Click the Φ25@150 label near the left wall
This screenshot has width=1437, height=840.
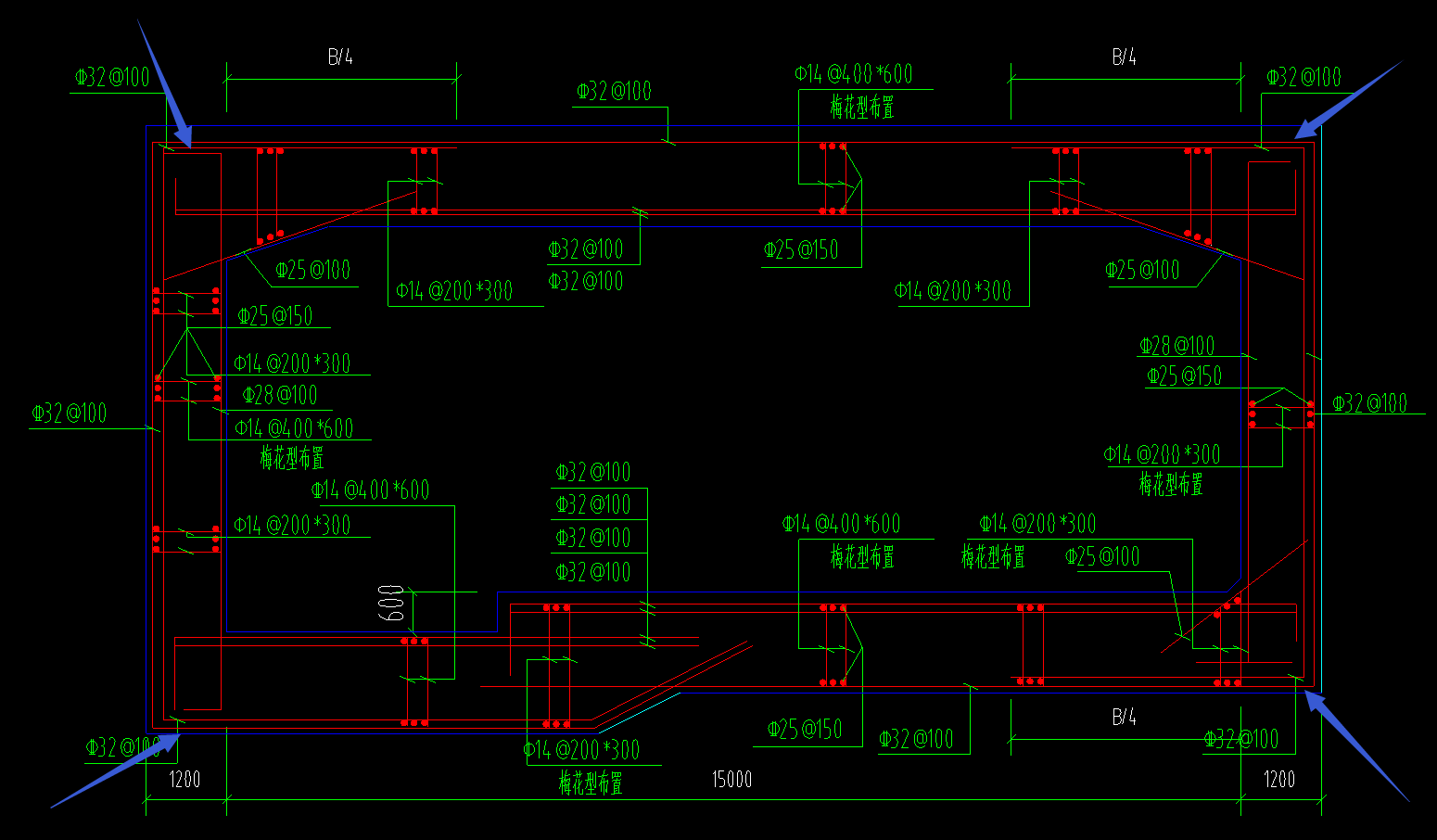275,316
